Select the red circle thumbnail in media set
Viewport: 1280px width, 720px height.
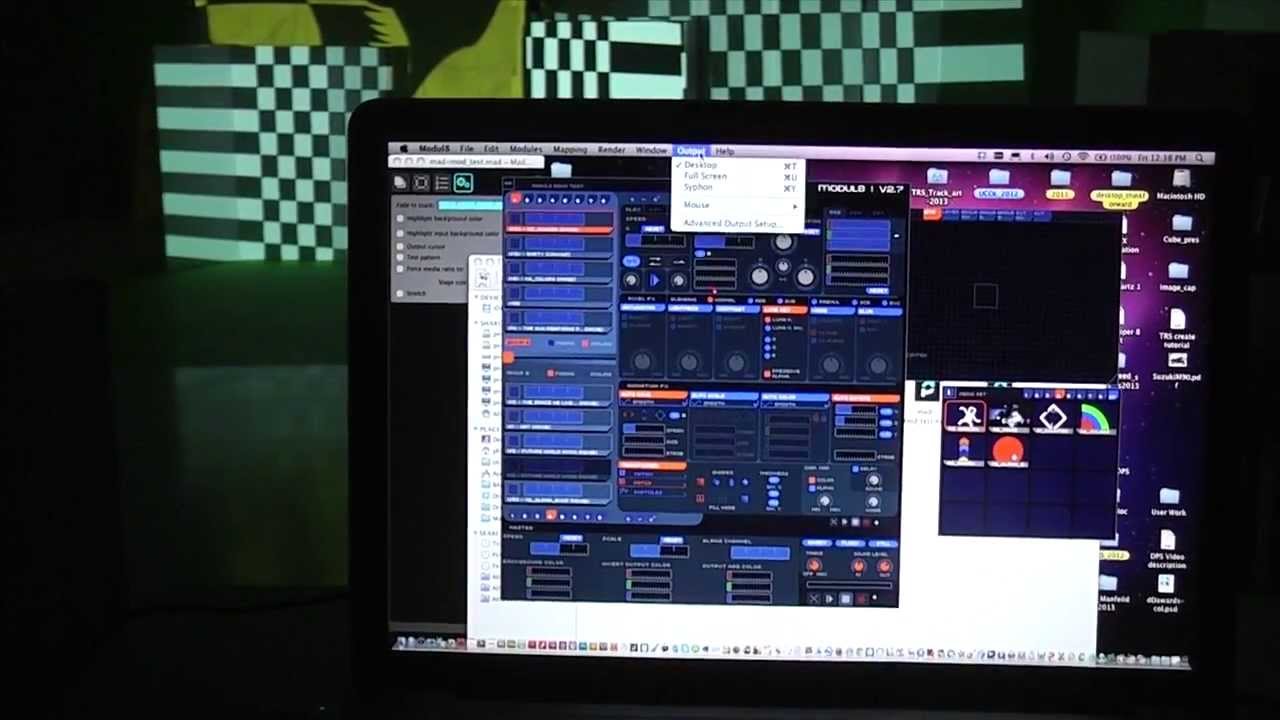(1008, 452)
